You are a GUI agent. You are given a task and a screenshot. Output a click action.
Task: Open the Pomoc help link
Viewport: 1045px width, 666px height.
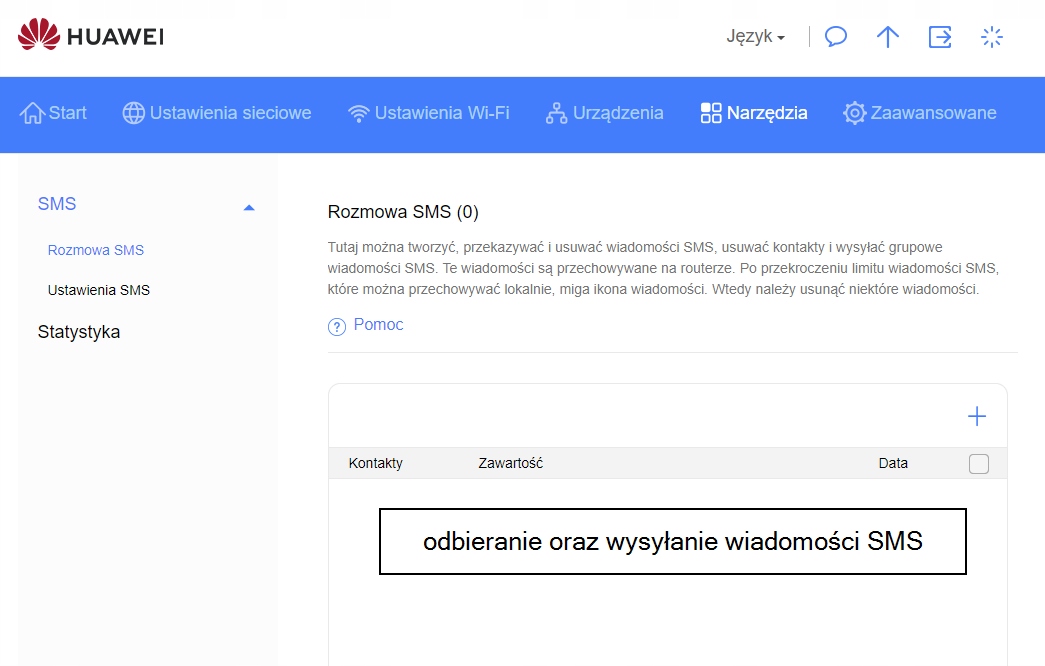coord(378,325)
